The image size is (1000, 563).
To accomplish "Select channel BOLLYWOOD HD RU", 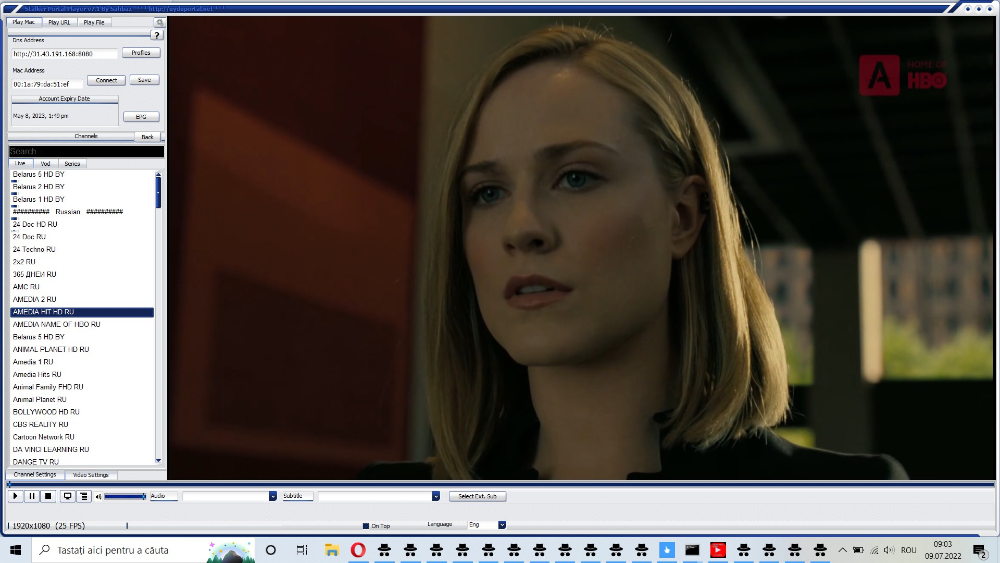I will 46,412.
